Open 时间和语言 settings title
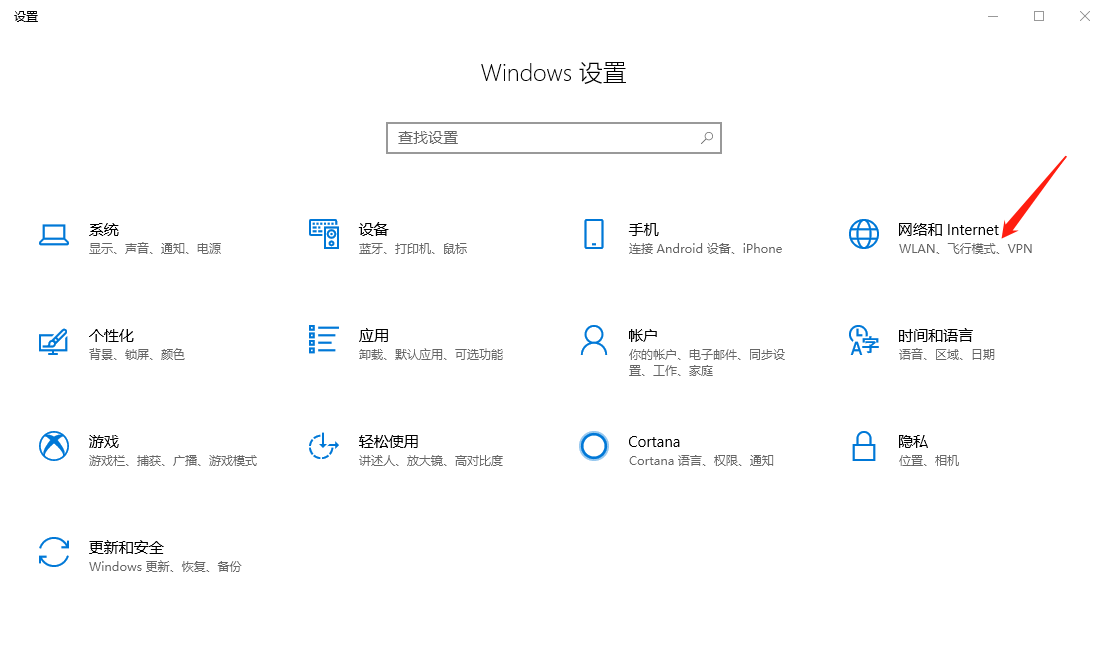Screen dimensions: 1108x656 [x=936, y=336]
